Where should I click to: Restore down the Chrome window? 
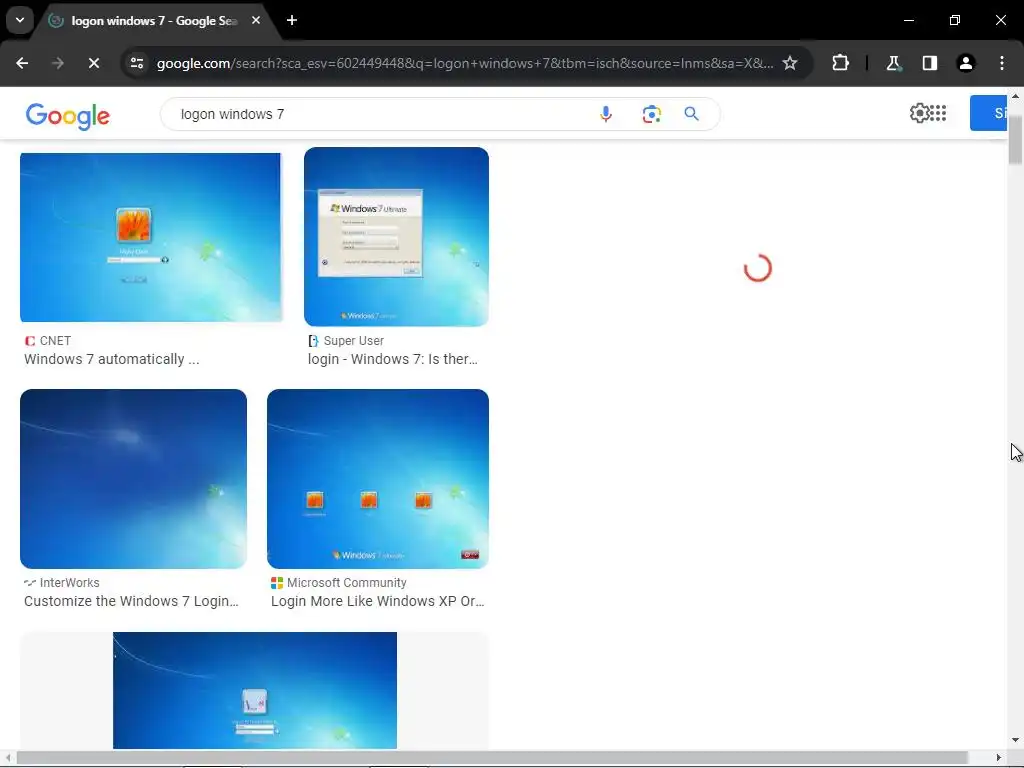tap(955, 20)
